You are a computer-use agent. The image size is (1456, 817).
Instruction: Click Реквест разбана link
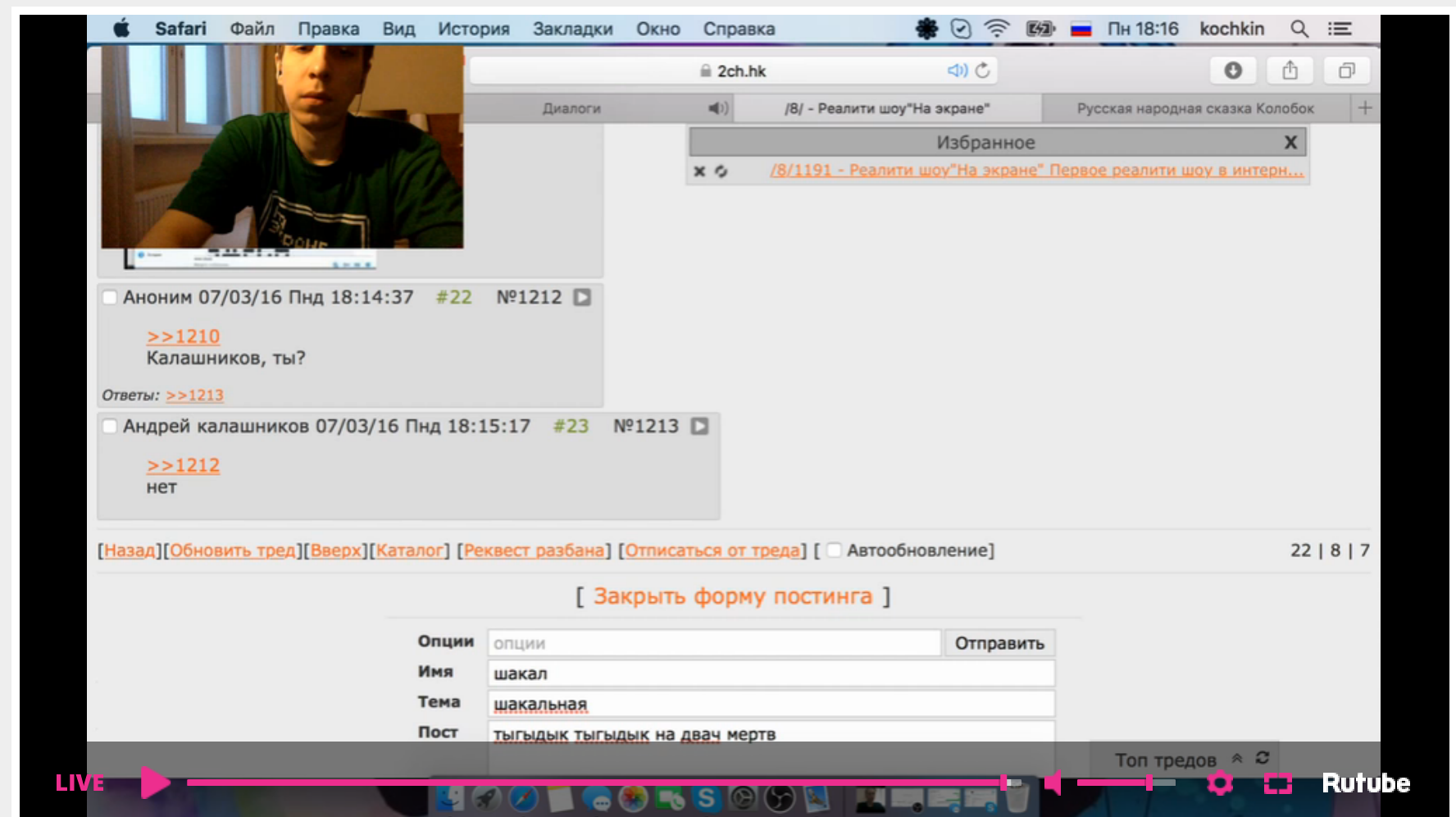pyautogui.click(x=534, y=550)
